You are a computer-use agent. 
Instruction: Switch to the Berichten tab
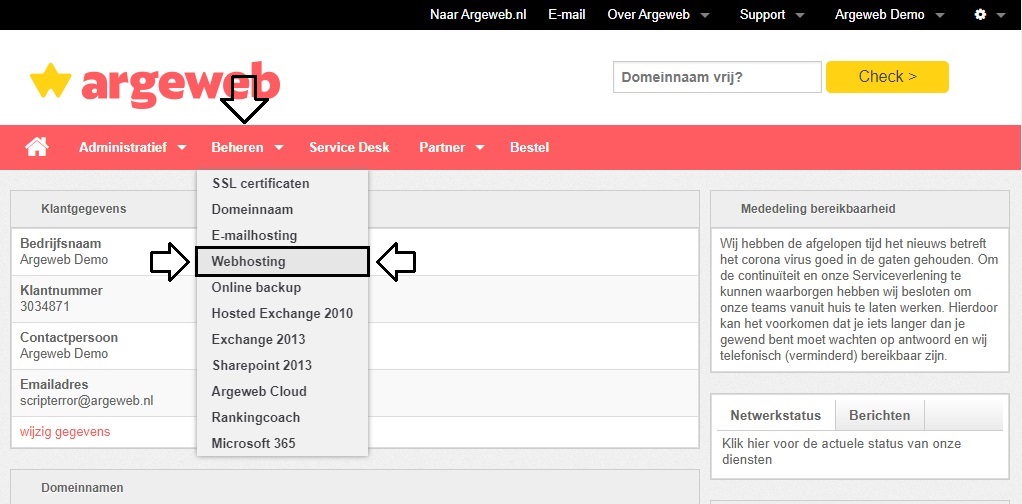(879, 415)
